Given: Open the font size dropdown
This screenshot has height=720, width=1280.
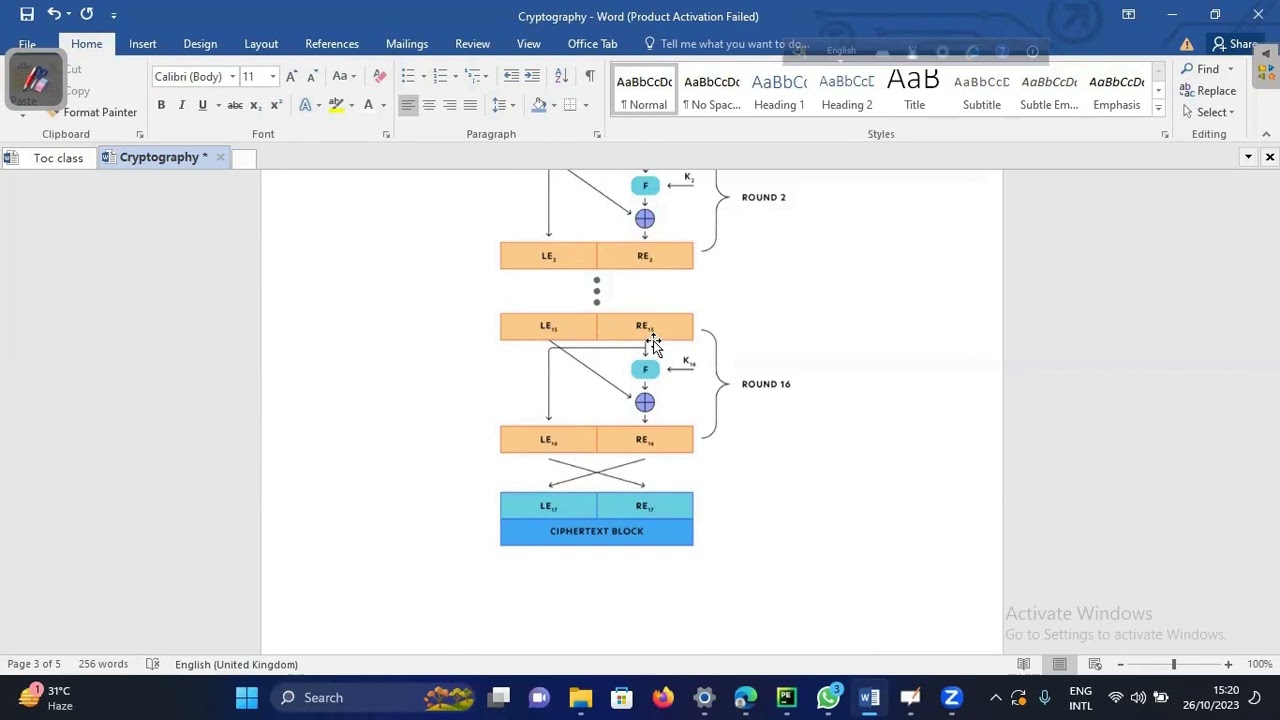Looking at the screenshot, I should click(272, 77).
